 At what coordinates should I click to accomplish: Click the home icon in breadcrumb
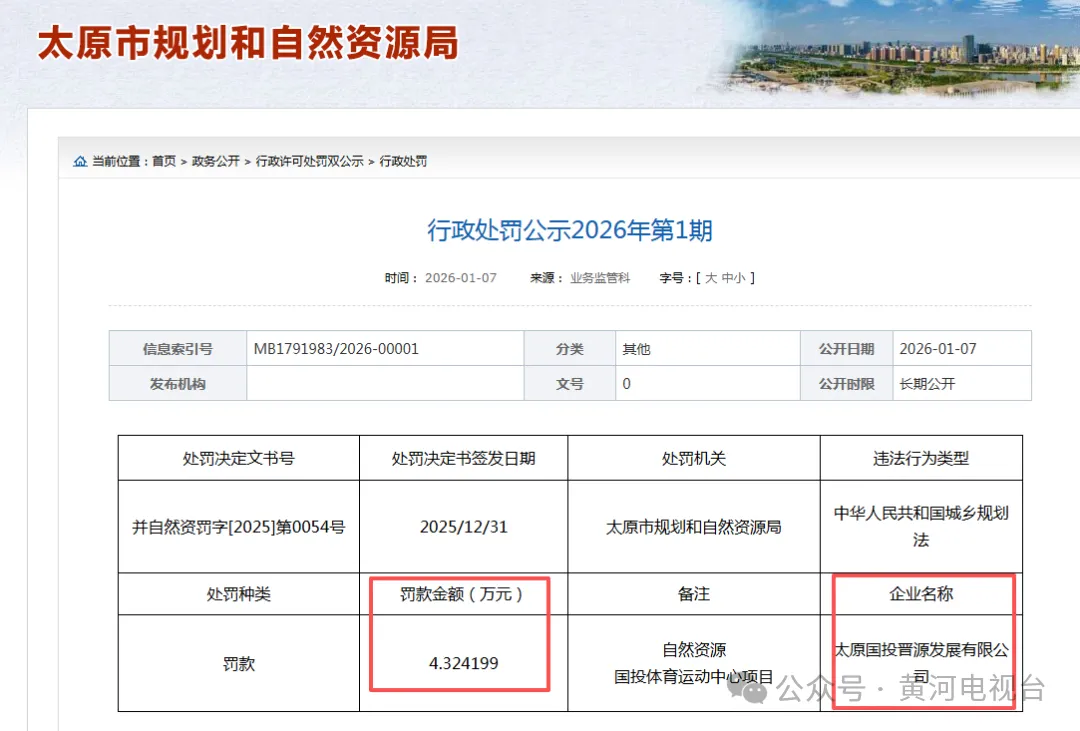coord(81,161)
